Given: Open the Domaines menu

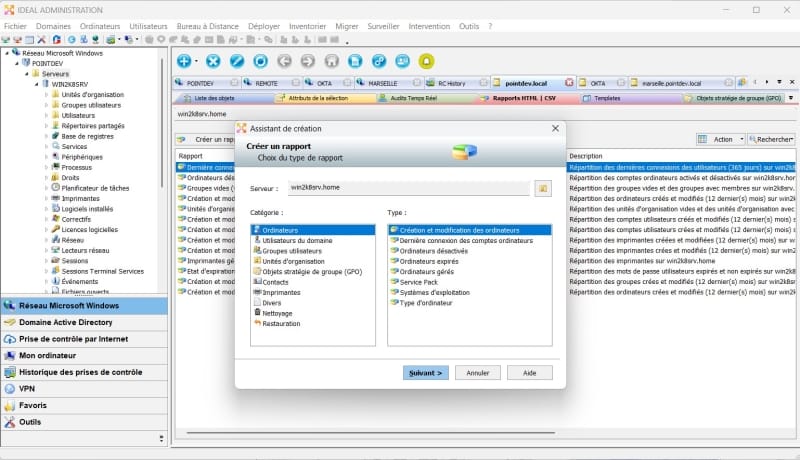Looking at the screenshot, I should [x=53, y=26].
